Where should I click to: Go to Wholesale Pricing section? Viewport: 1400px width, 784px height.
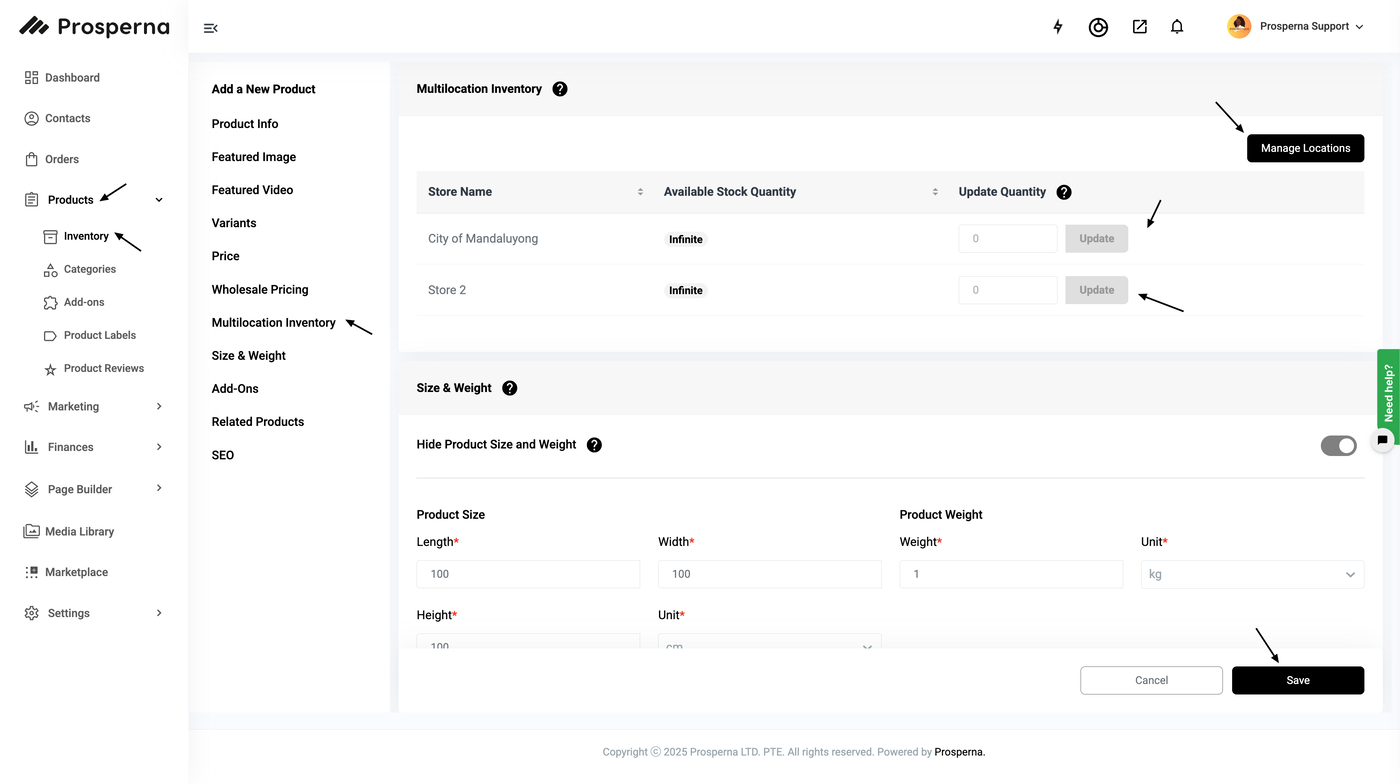pyautogui.click(x=260, y=289)
